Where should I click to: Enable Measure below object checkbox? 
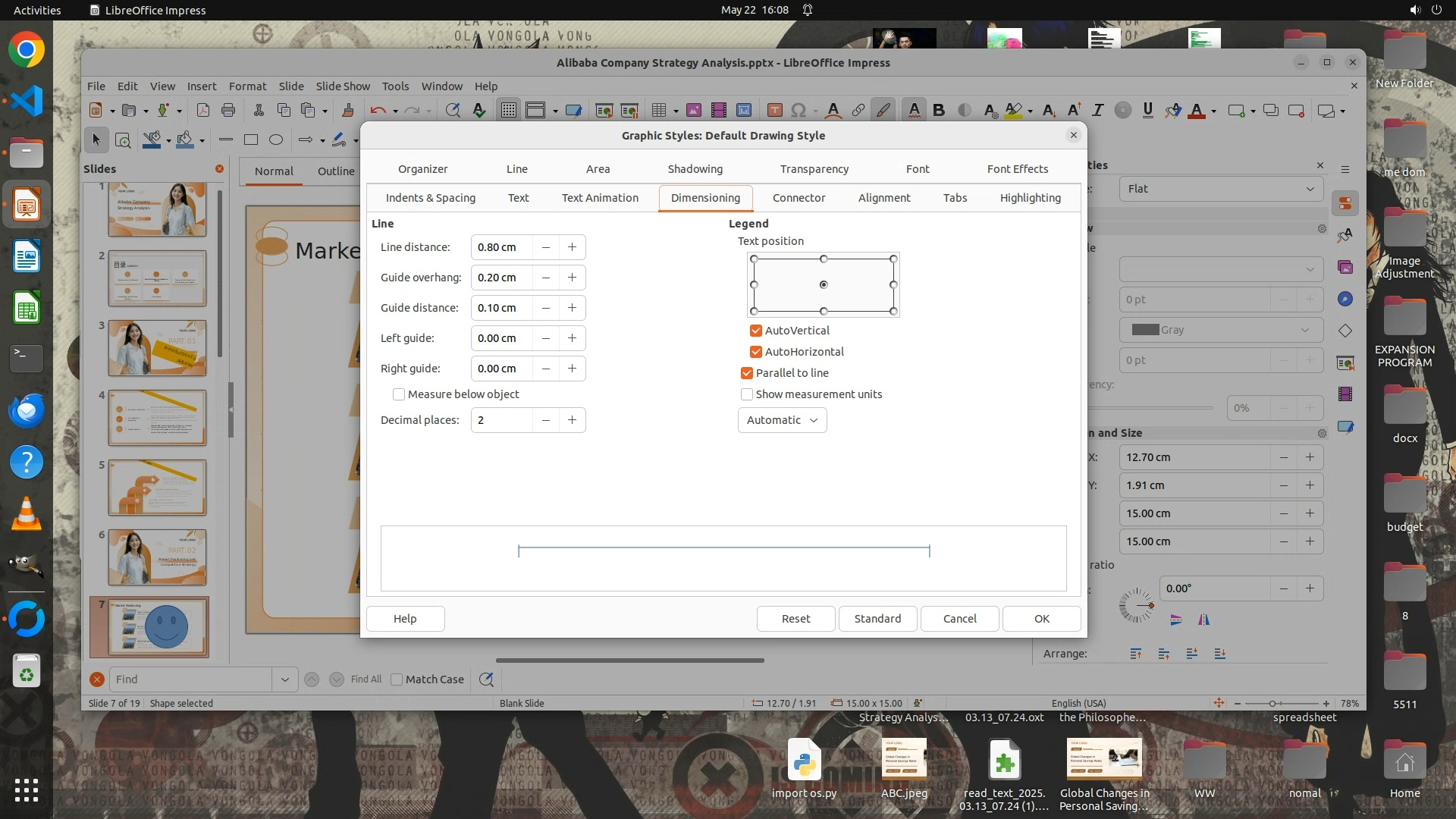[399, 394]
